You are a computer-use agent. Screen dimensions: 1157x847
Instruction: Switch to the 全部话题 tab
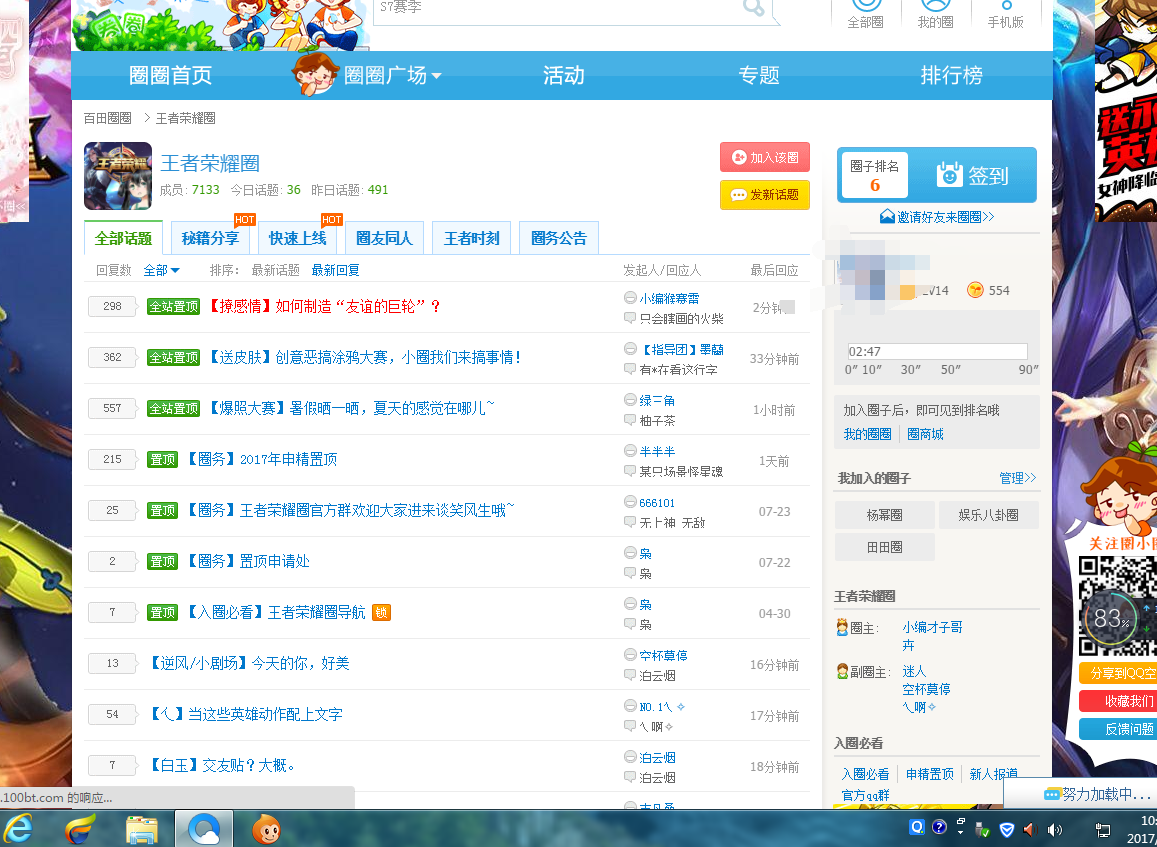[x=123, y=238]
